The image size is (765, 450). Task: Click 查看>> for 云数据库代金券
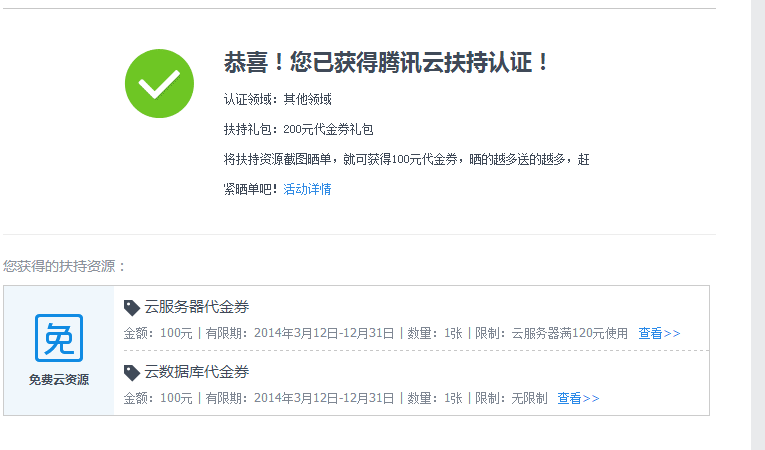[578, 398]
